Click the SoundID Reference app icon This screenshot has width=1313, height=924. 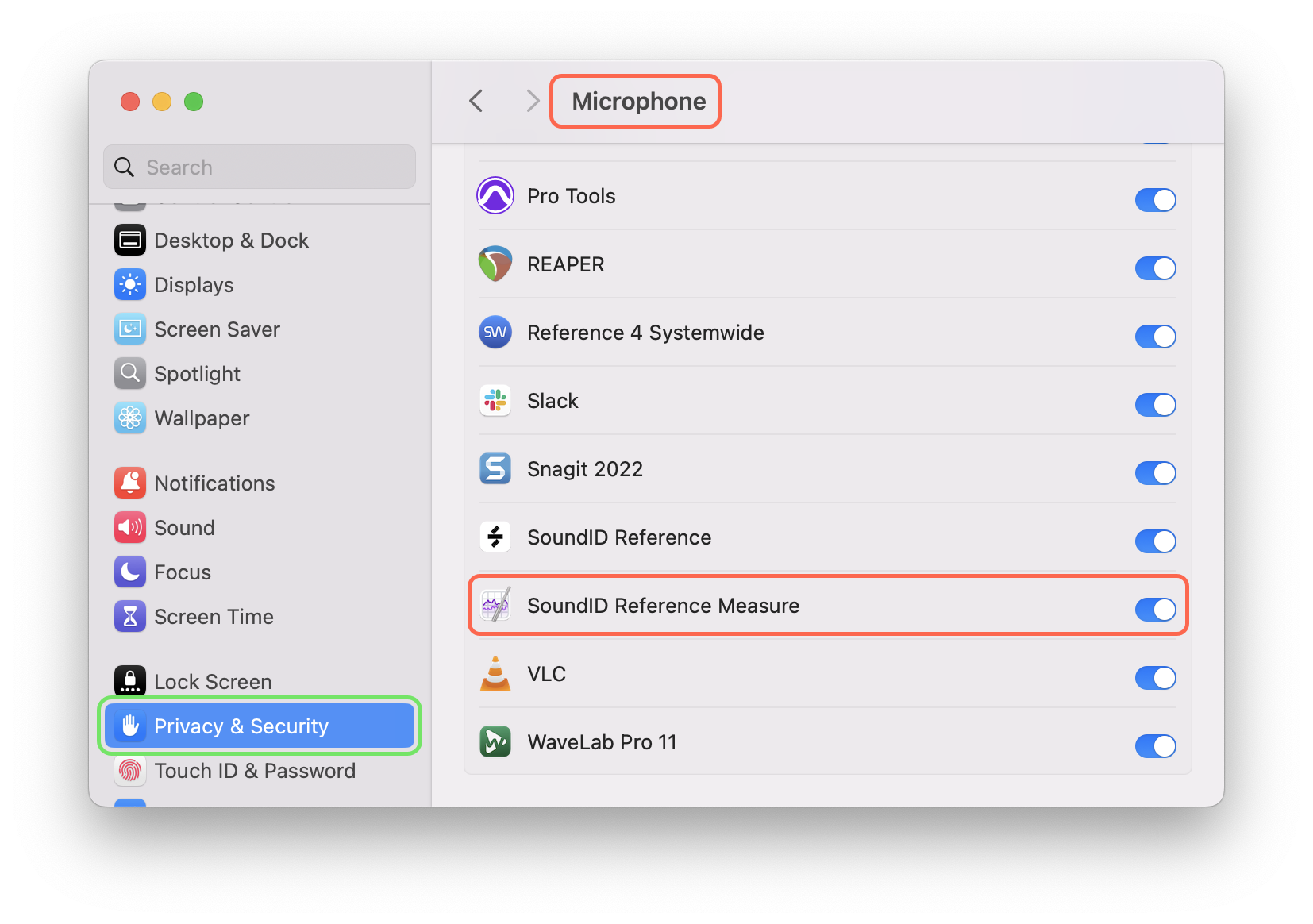point(495,537)
